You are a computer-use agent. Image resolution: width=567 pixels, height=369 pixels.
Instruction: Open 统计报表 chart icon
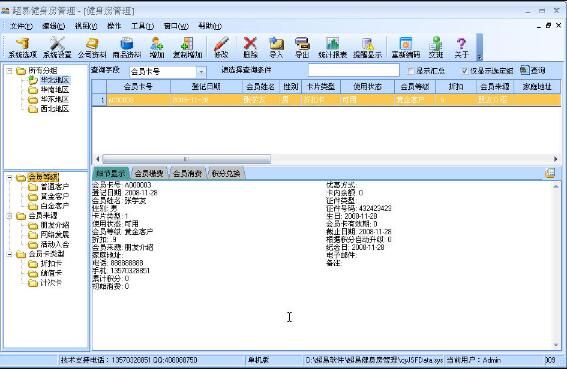coord(332,48)
